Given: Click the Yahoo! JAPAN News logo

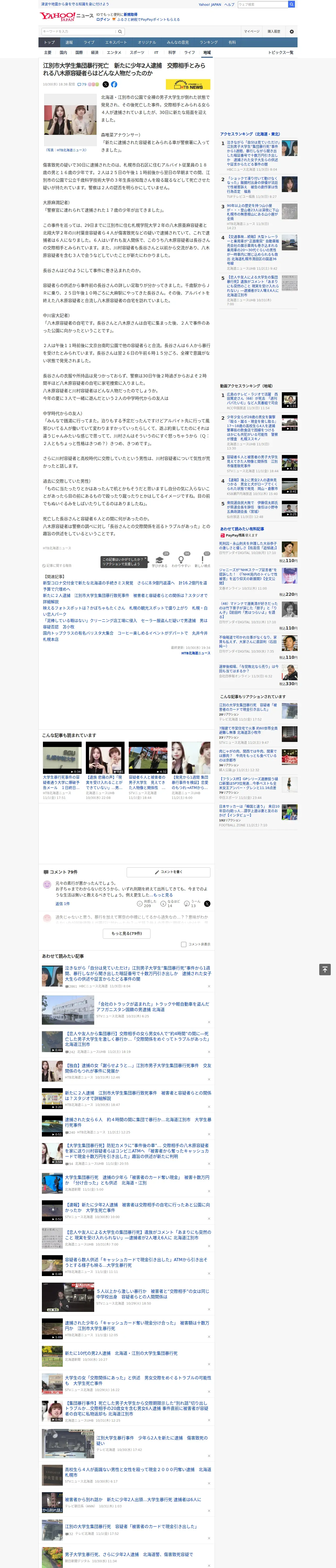Looking at the screenshot, I should point(66,16).
